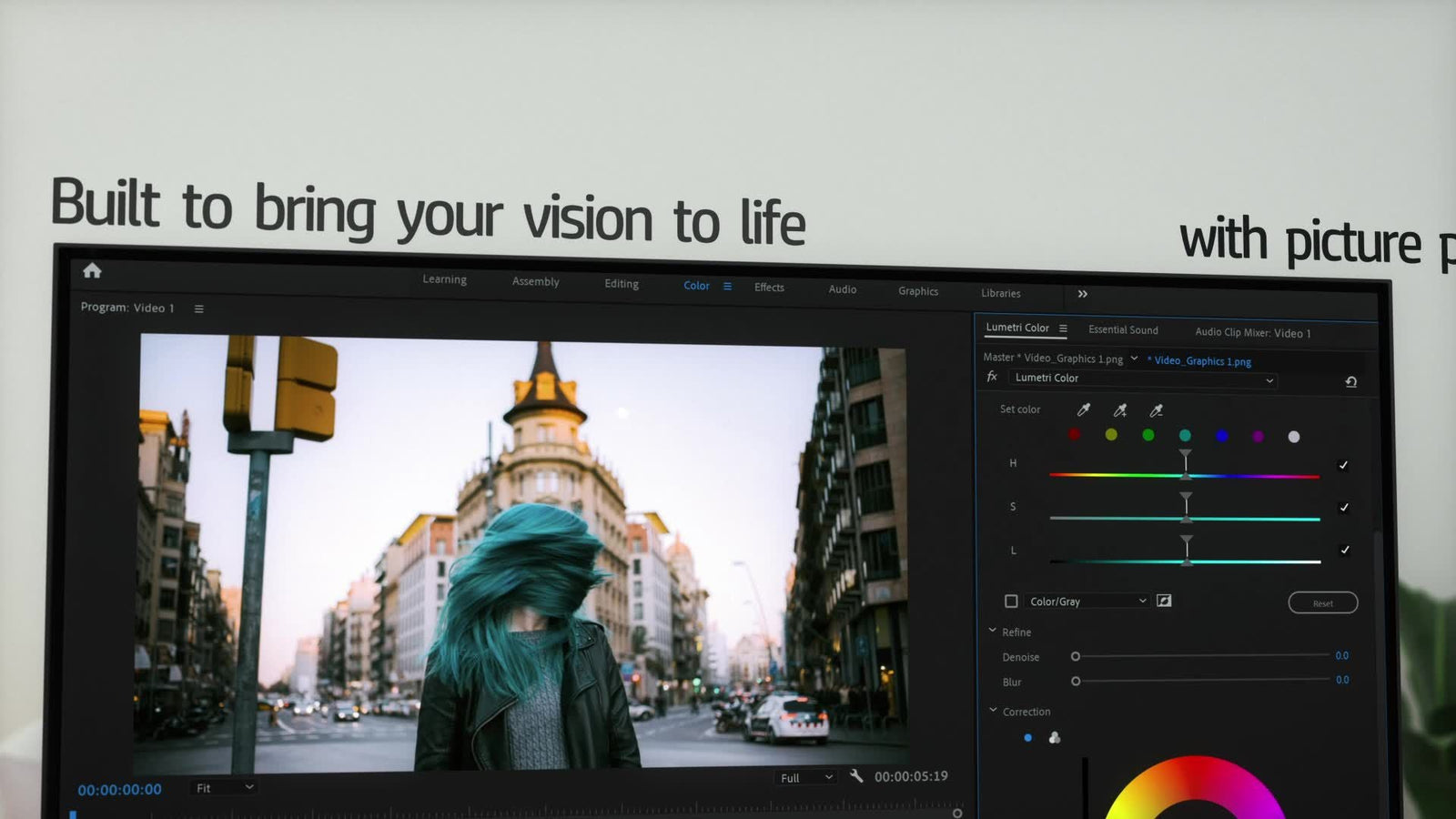The image size is (1456, 819).
Task: Open the Fit zoom level dropdown
Action: point(224,788)
